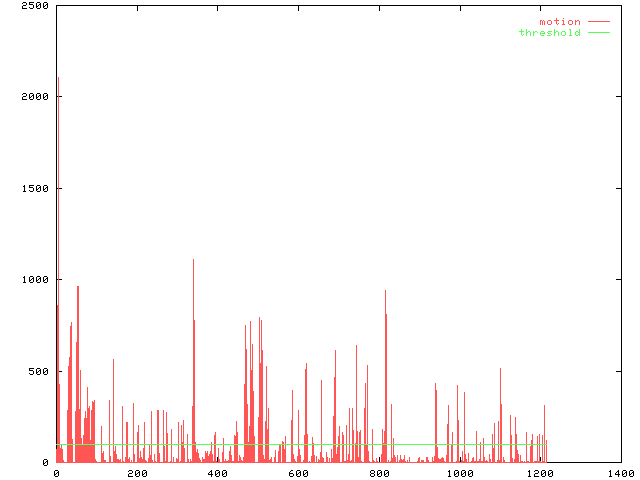The width and height of the screenshot is (640, 480).
Task: Click the x-axis label 800
Action: tap(379, 473)
